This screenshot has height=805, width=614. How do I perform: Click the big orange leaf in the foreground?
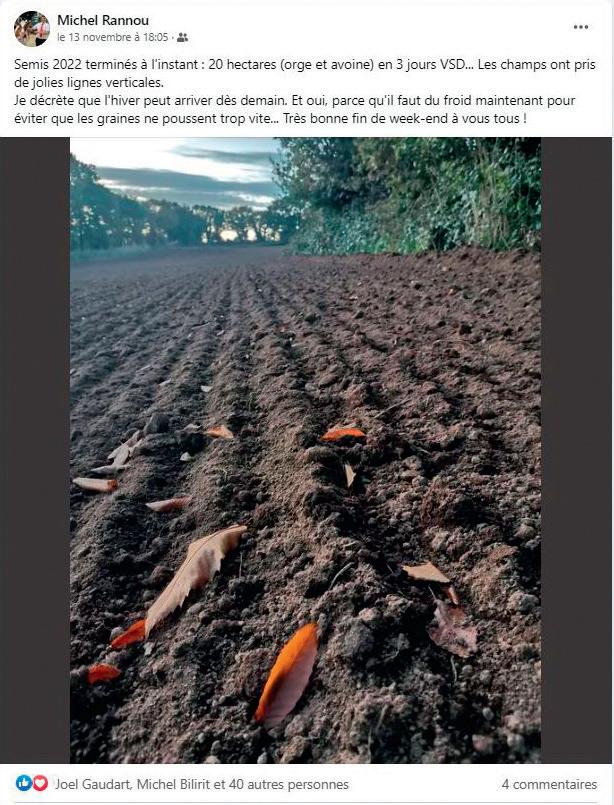tap(287, 674)
